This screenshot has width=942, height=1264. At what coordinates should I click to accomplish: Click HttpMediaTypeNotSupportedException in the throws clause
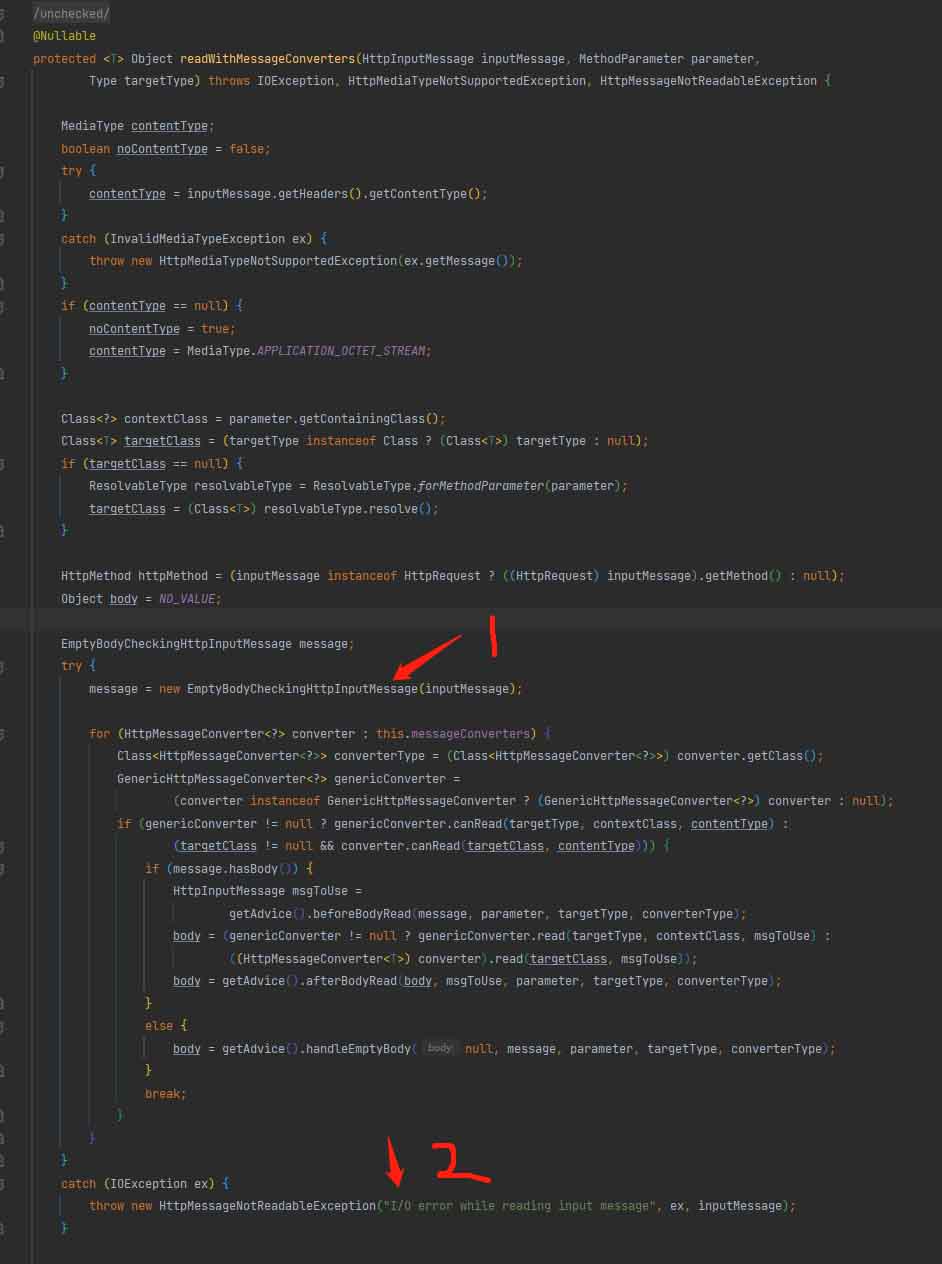tap(467, 81)
